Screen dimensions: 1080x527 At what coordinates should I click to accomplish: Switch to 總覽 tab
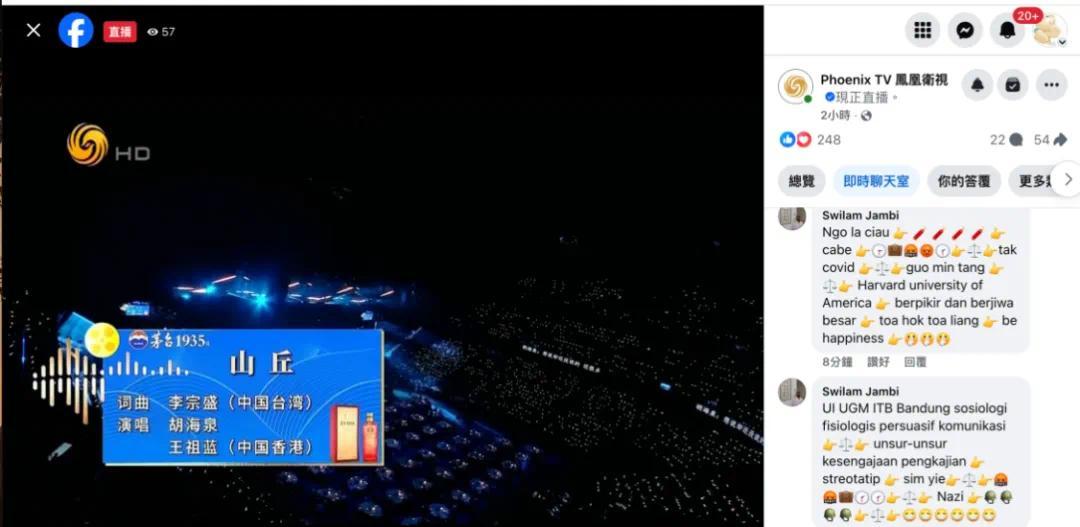[x=802, y=181]
